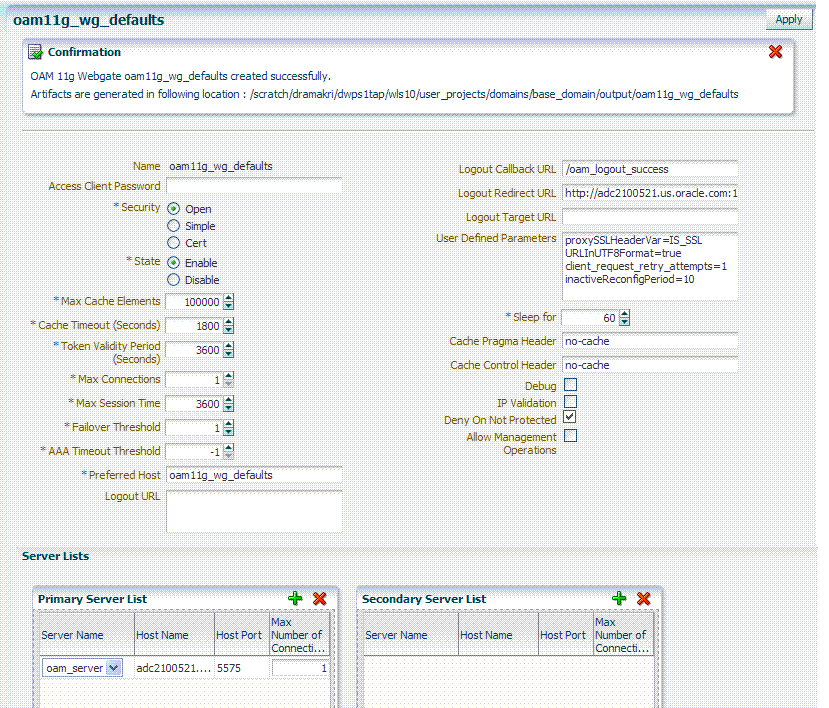Screen dimensions: 829x708
Task: Dismiss the Confirmation message
Action: click(775, 52)
